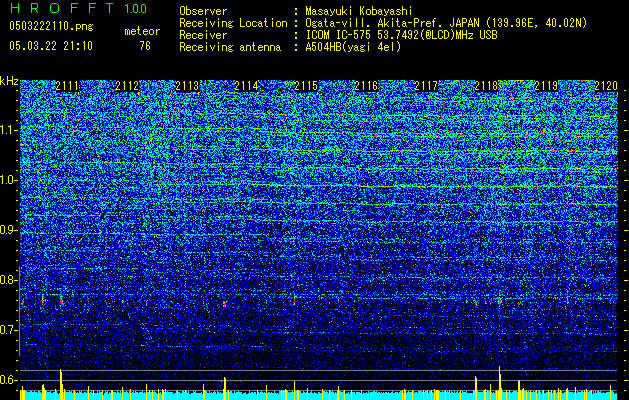This screenshot has height=400, width=629.
Task: Click the Receiver field label
Action: click(203, 35)
